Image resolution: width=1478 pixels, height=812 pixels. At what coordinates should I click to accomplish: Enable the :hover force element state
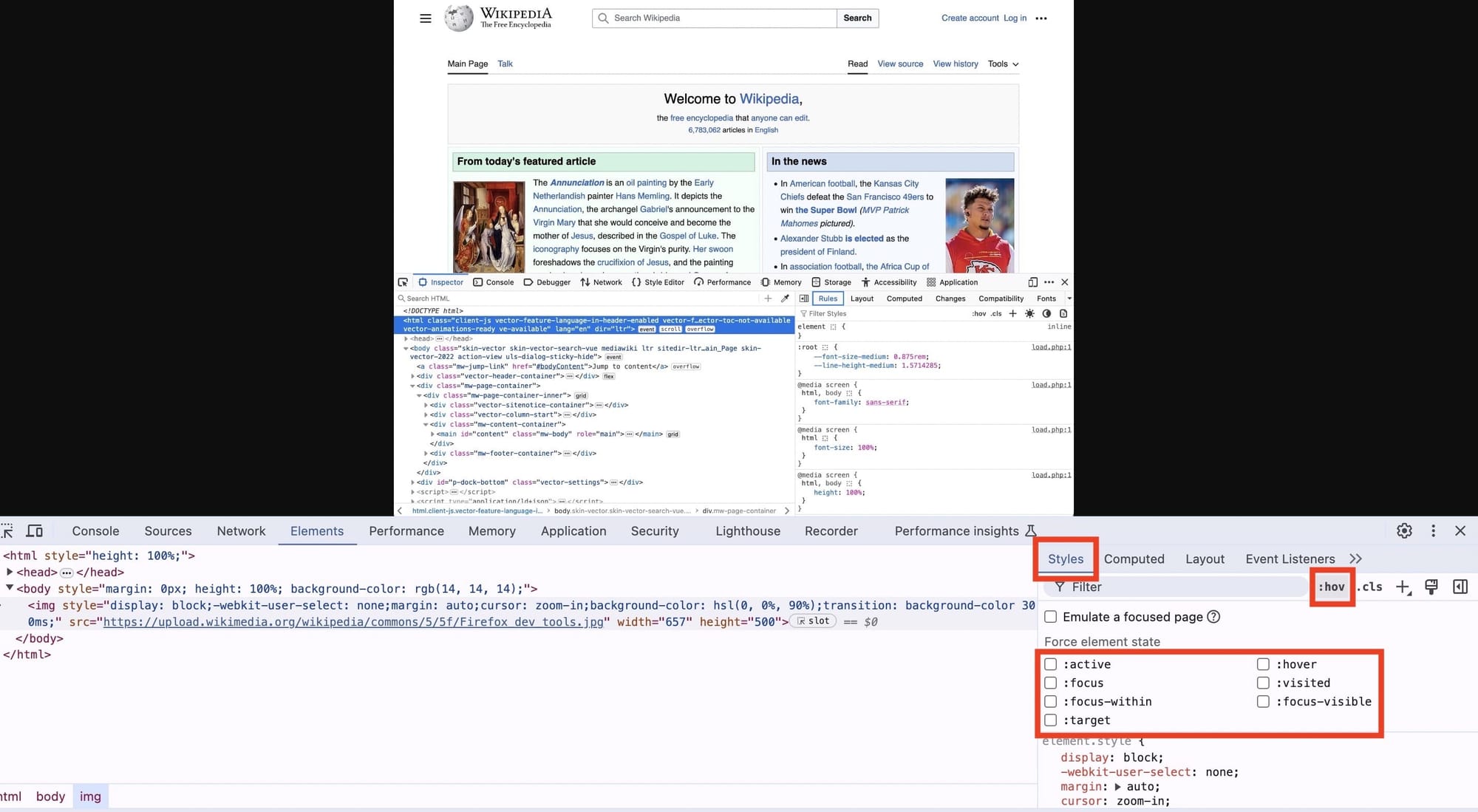click(x=1262, y=663)
